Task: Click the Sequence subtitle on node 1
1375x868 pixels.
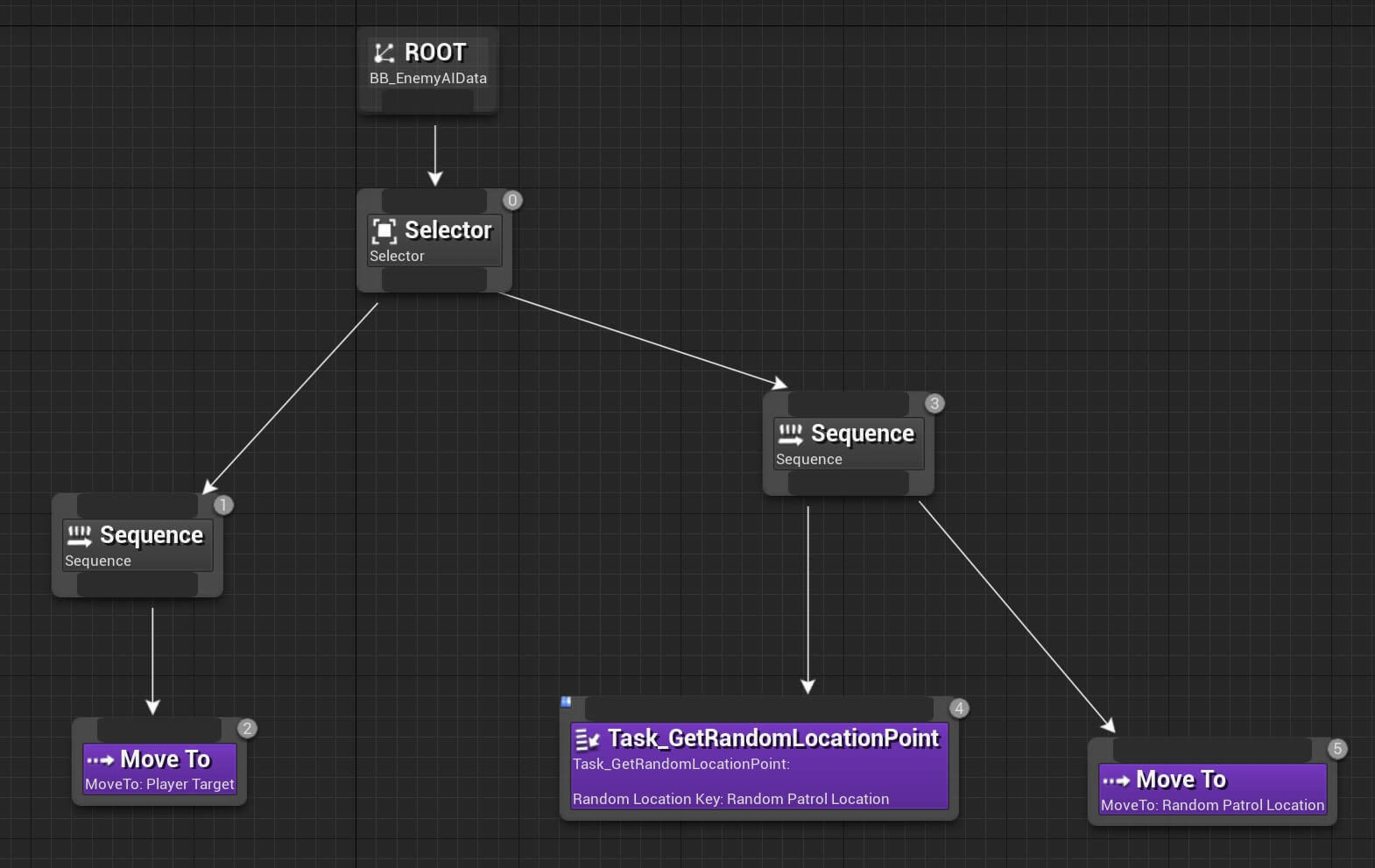Action: [x=98, y=561]
